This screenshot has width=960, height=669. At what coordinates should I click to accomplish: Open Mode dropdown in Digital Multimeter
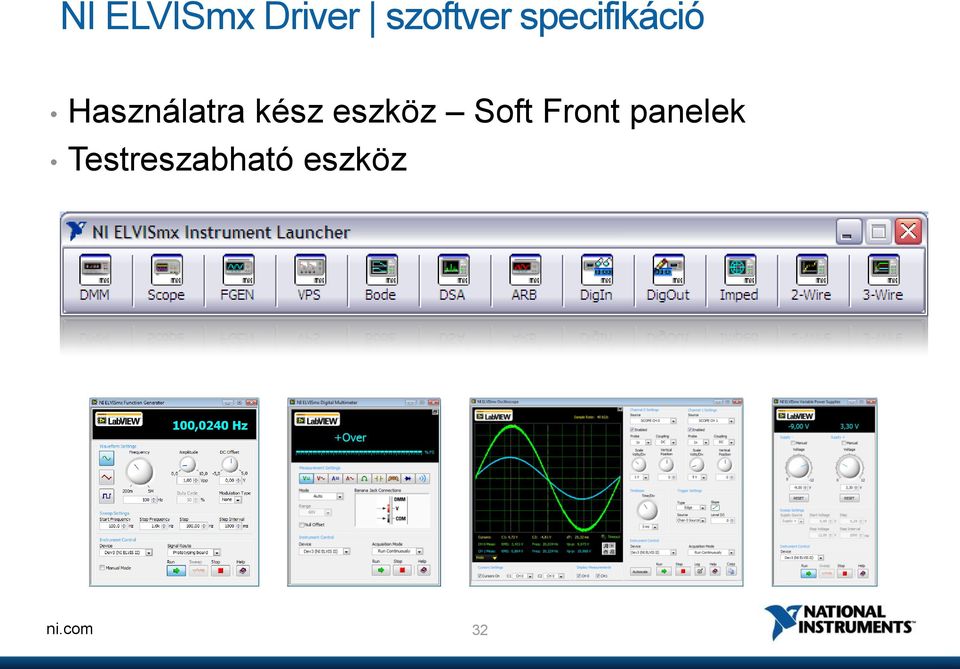tap(321, 496)
